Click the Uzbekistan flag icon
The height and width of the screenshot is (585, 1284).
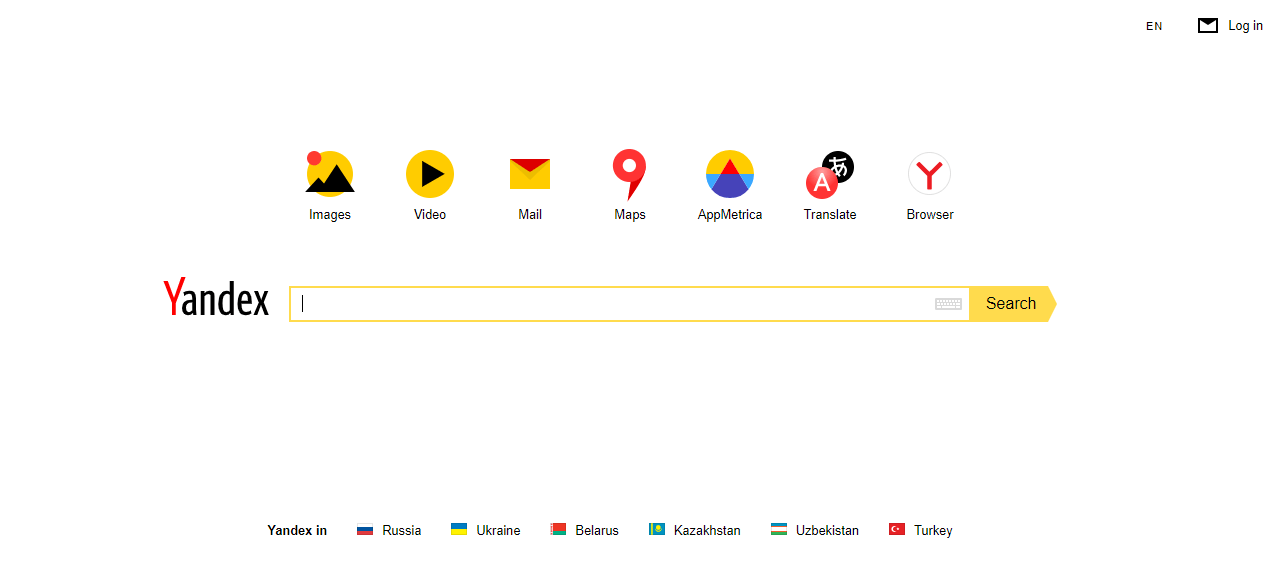tap(779, 530)
